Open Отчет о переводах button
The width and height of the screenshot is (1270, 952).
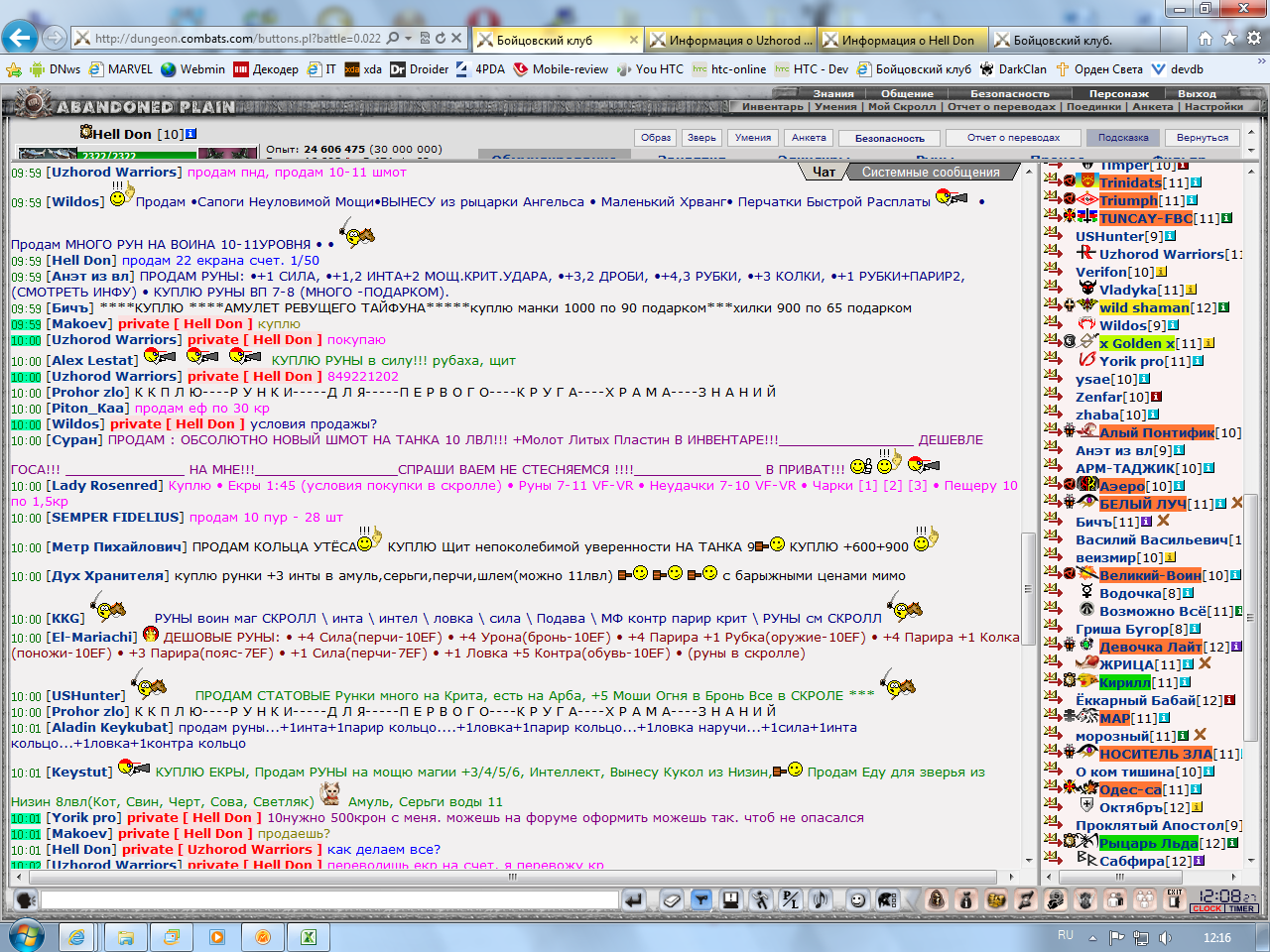(1013, 138)
